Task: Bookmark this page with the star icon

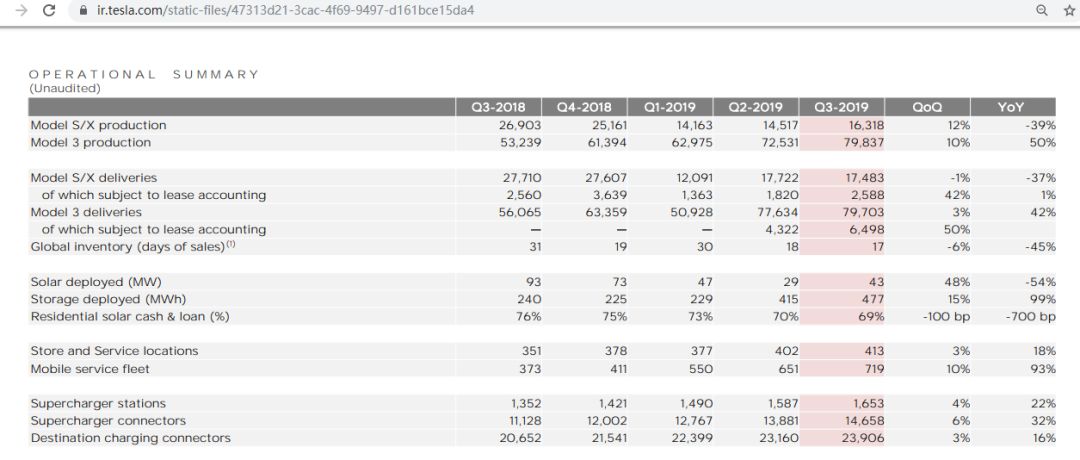Action: [1069, 10]
